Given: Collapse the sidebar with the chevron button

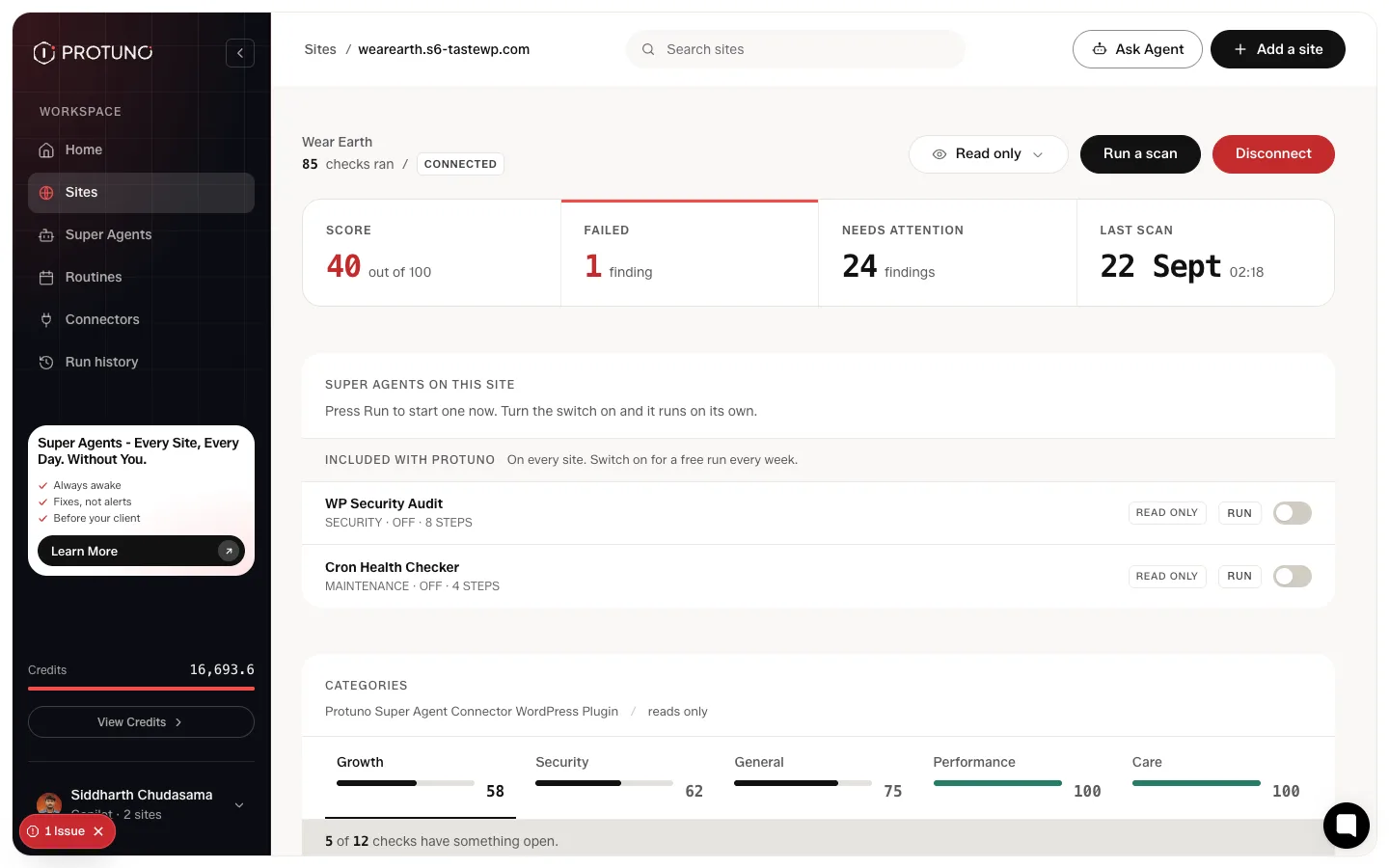Looking at the screenshot, I should pos(240,53).
